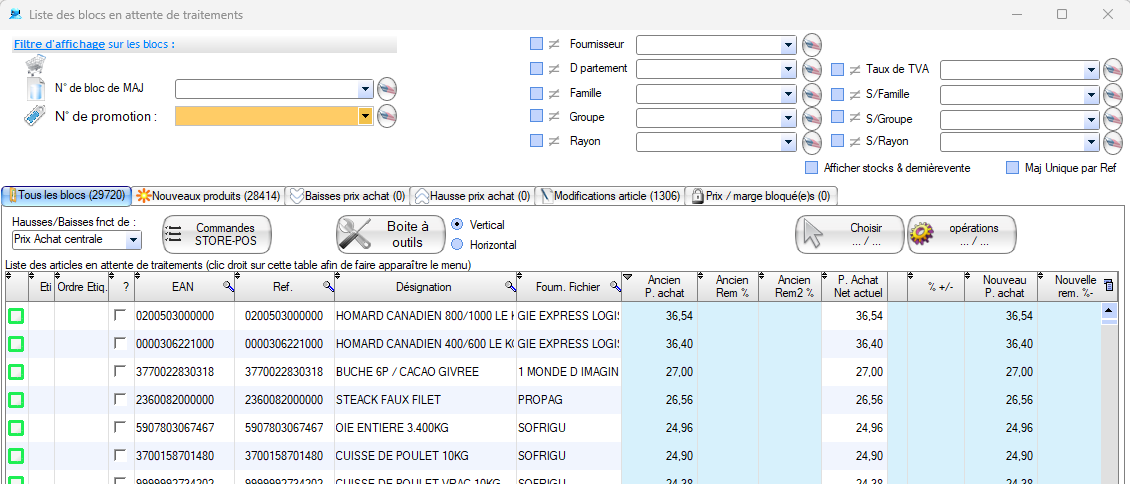The height and width of the screenshot is (484, 1130).
Task: Click the green status square on HOMARD 800/1000 row
Action: coord(16,316)
